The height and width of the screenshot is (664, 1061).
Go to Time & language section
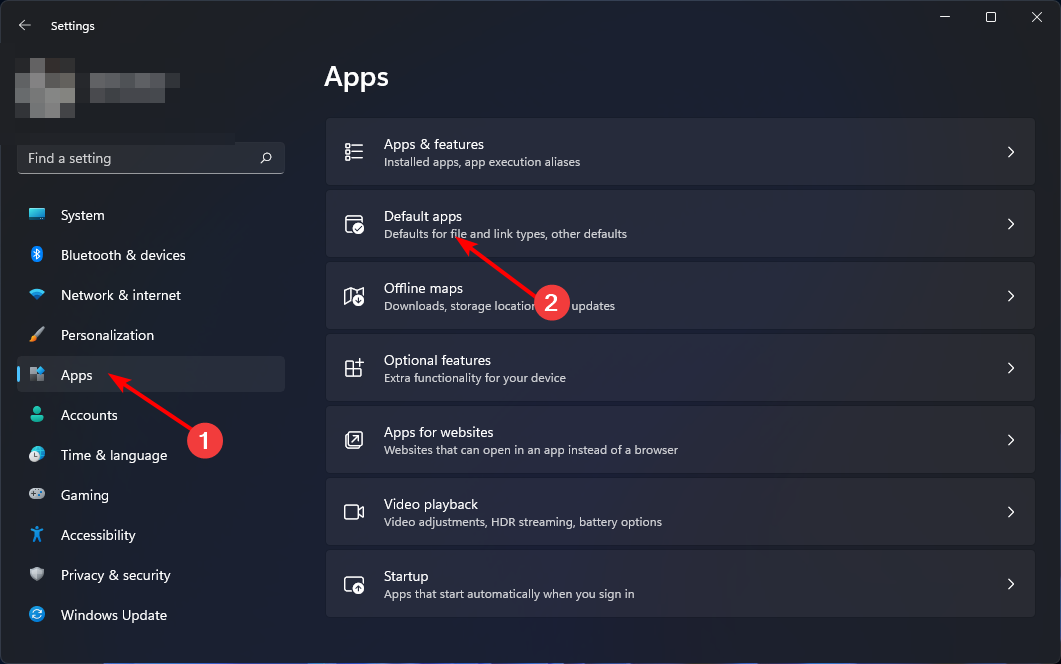click(x=113, y=455)
